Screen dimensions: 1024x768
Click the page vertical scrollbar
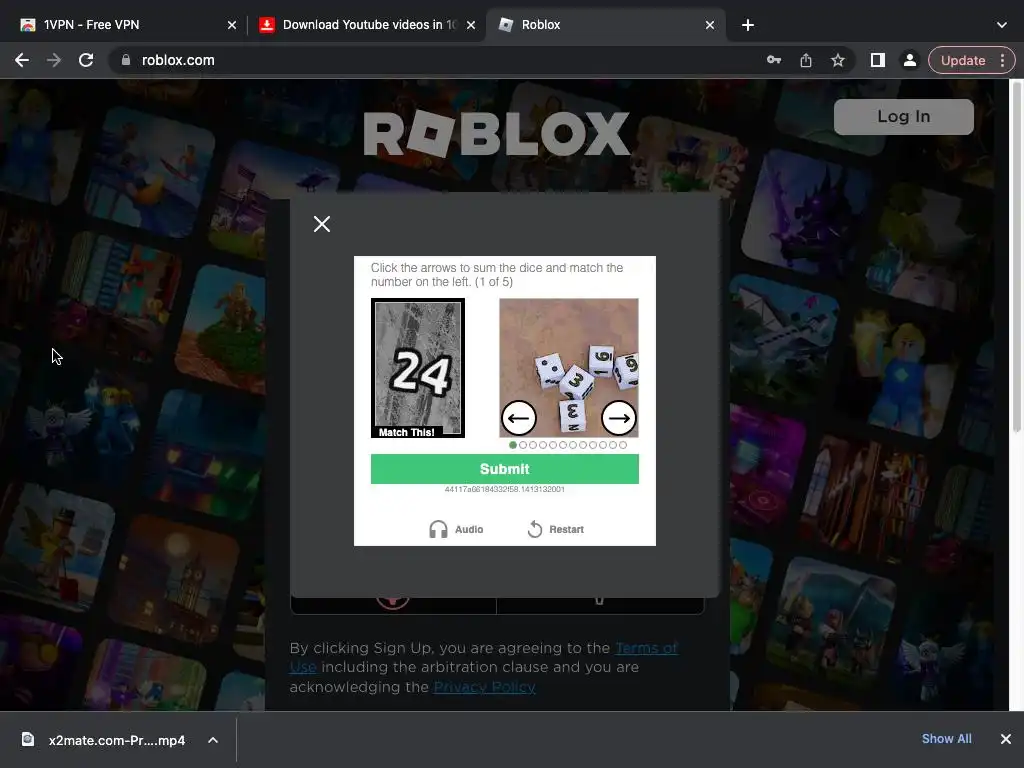pyautogui.click(x=1016, y=257)
